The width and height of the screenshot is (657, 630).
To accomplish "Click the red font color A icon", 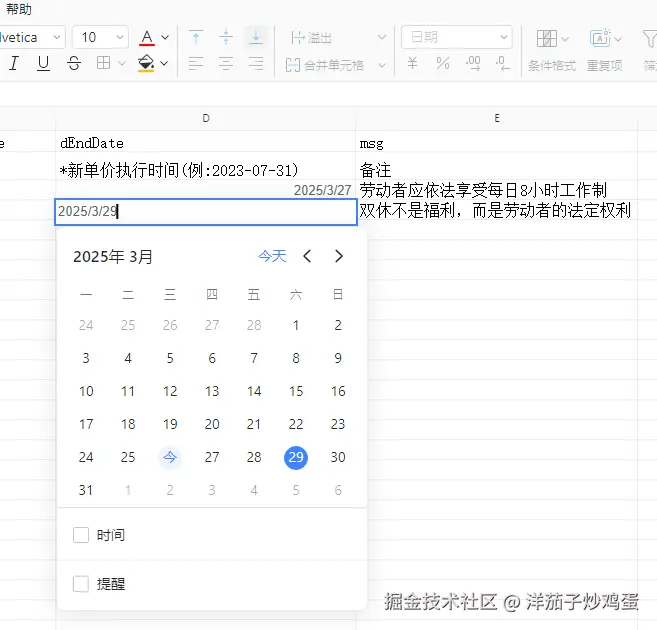I will (x=147, y=38).
